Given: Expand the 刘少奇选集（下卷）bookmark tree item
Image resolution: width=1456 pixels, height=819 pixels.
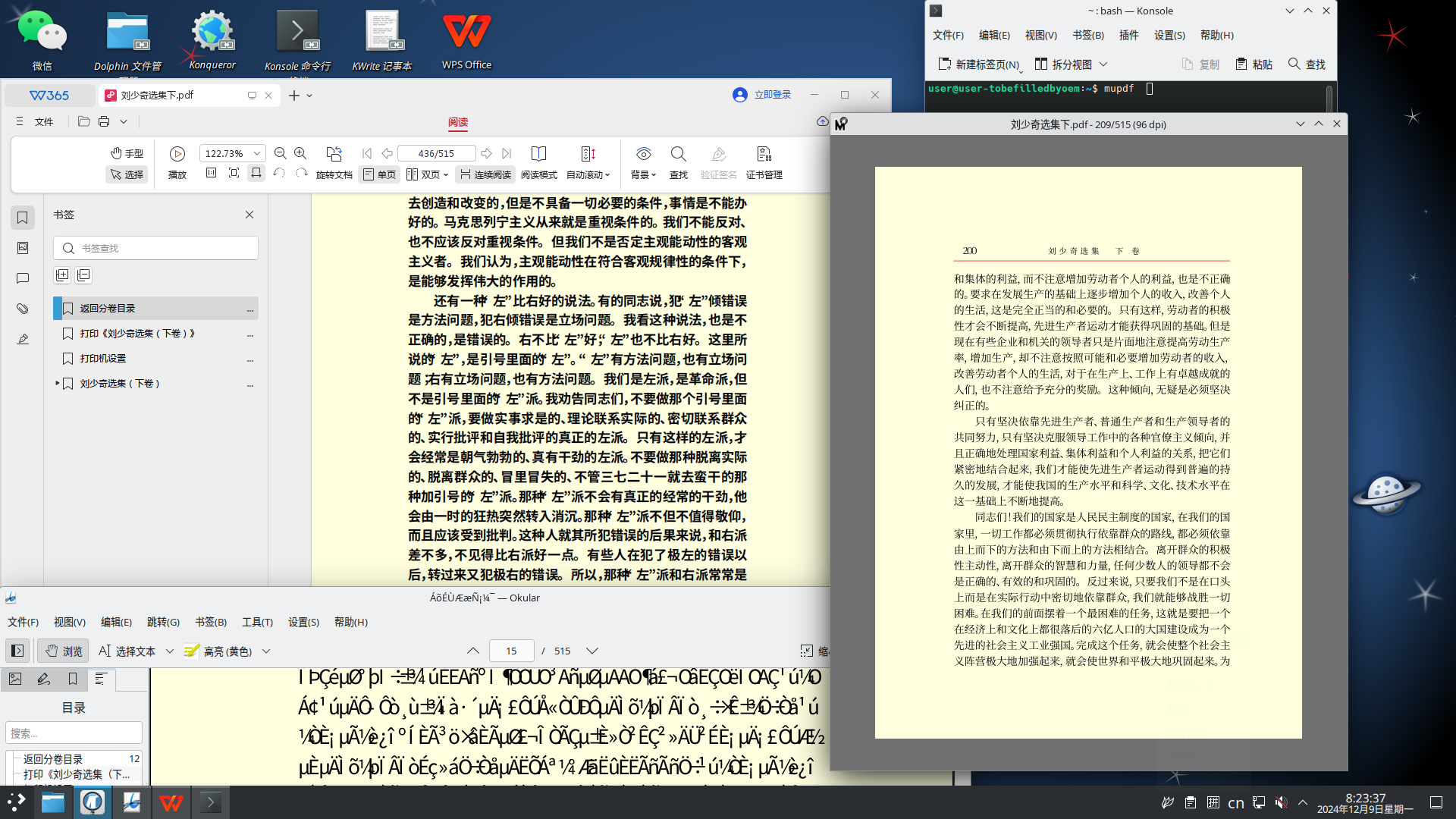Looking at the screenshot, I should click(58, 383).
